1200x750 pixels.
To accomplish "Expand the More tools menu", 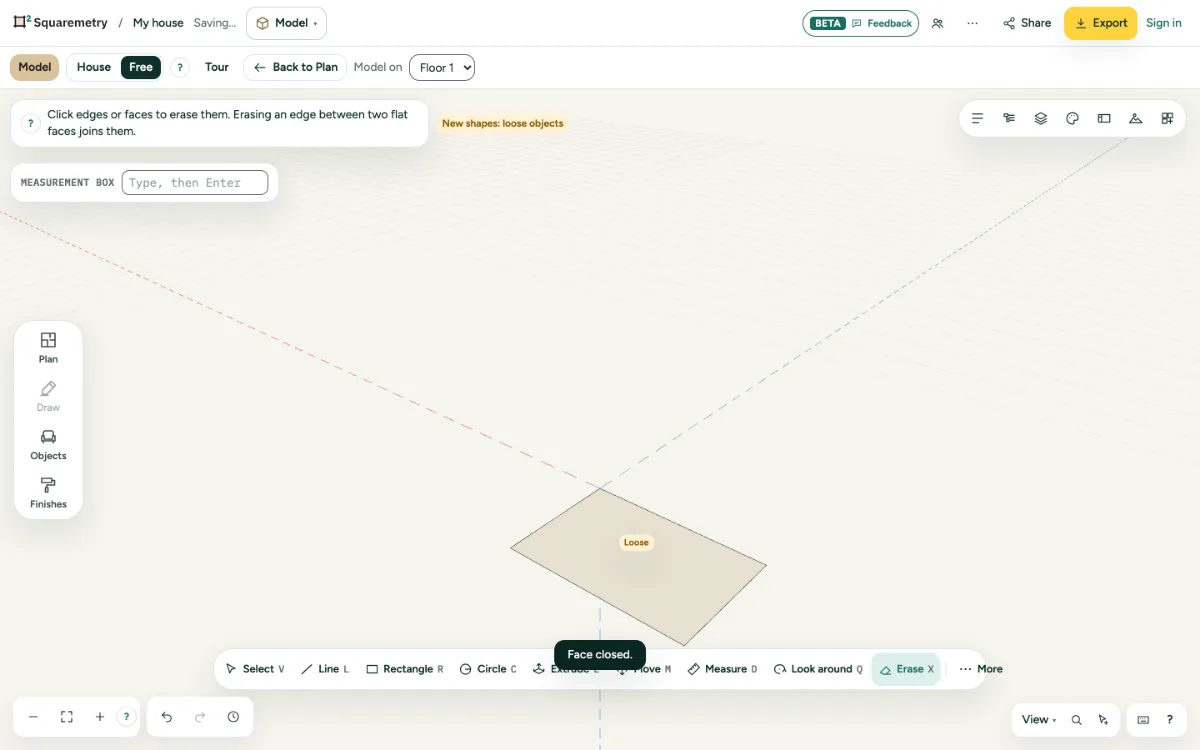I will [980, 669].
